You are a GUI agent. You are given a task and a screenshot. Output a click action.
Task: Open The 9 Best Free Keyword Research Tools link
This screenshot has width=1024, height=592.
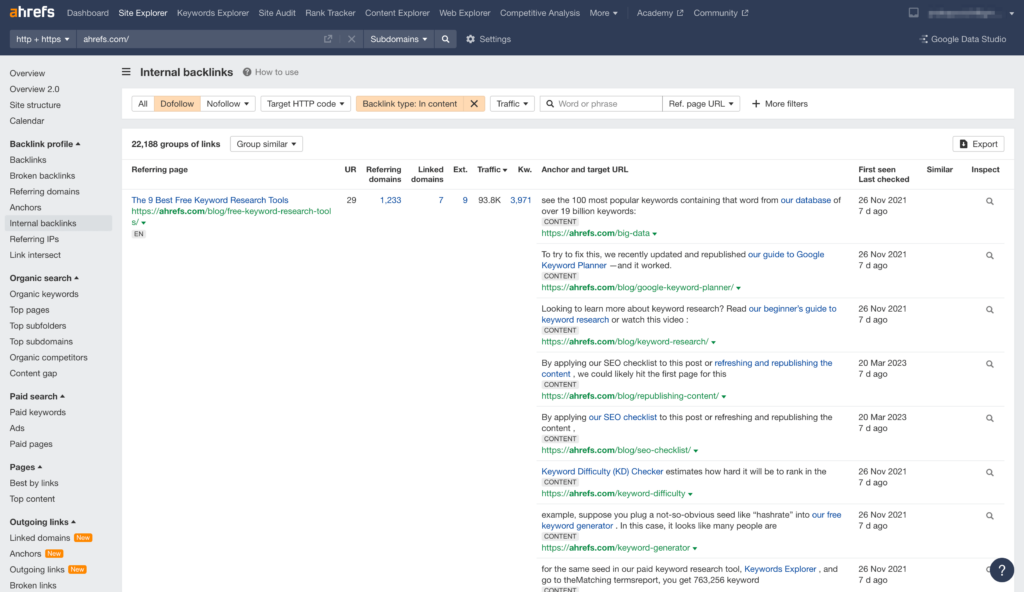coord(210,200)
